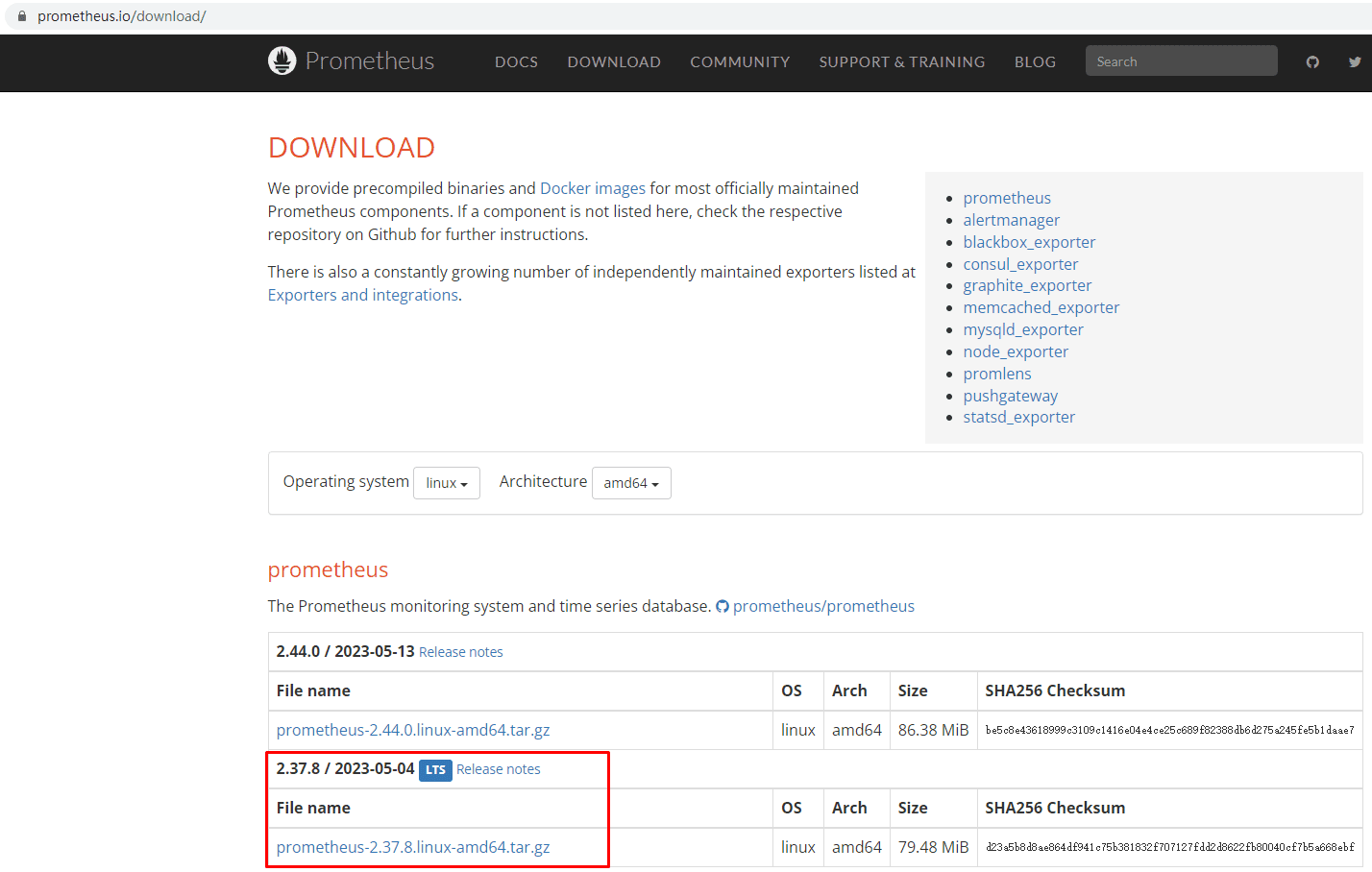Click the SHA256 checksum for 2.44.0 file
Viewport: 1372px width, 872px height.
[x=1169, y=731]
